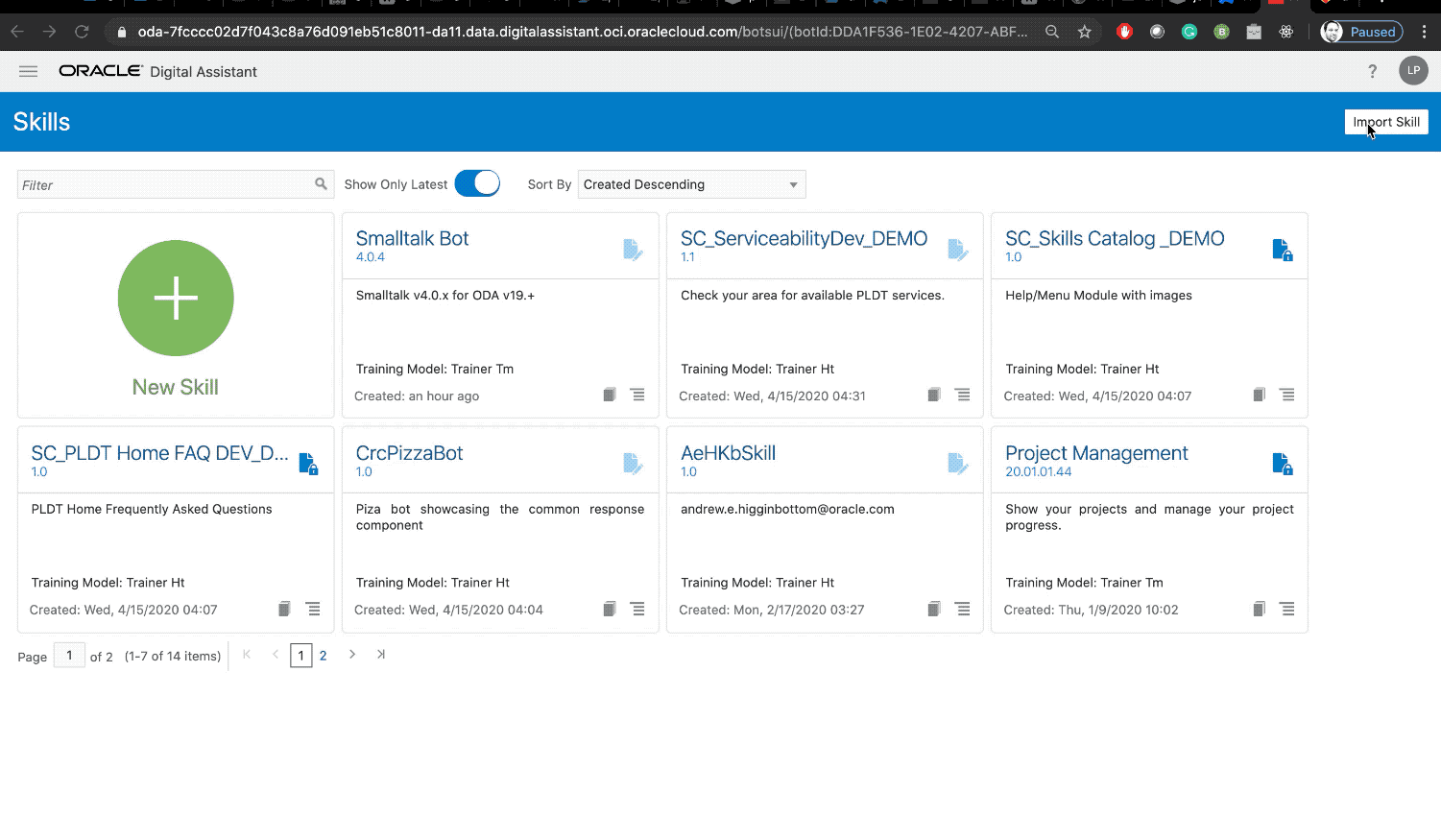
Task: Click the Grammarly extension icon
Action: pyautogui.click(x=1189, y=32)
